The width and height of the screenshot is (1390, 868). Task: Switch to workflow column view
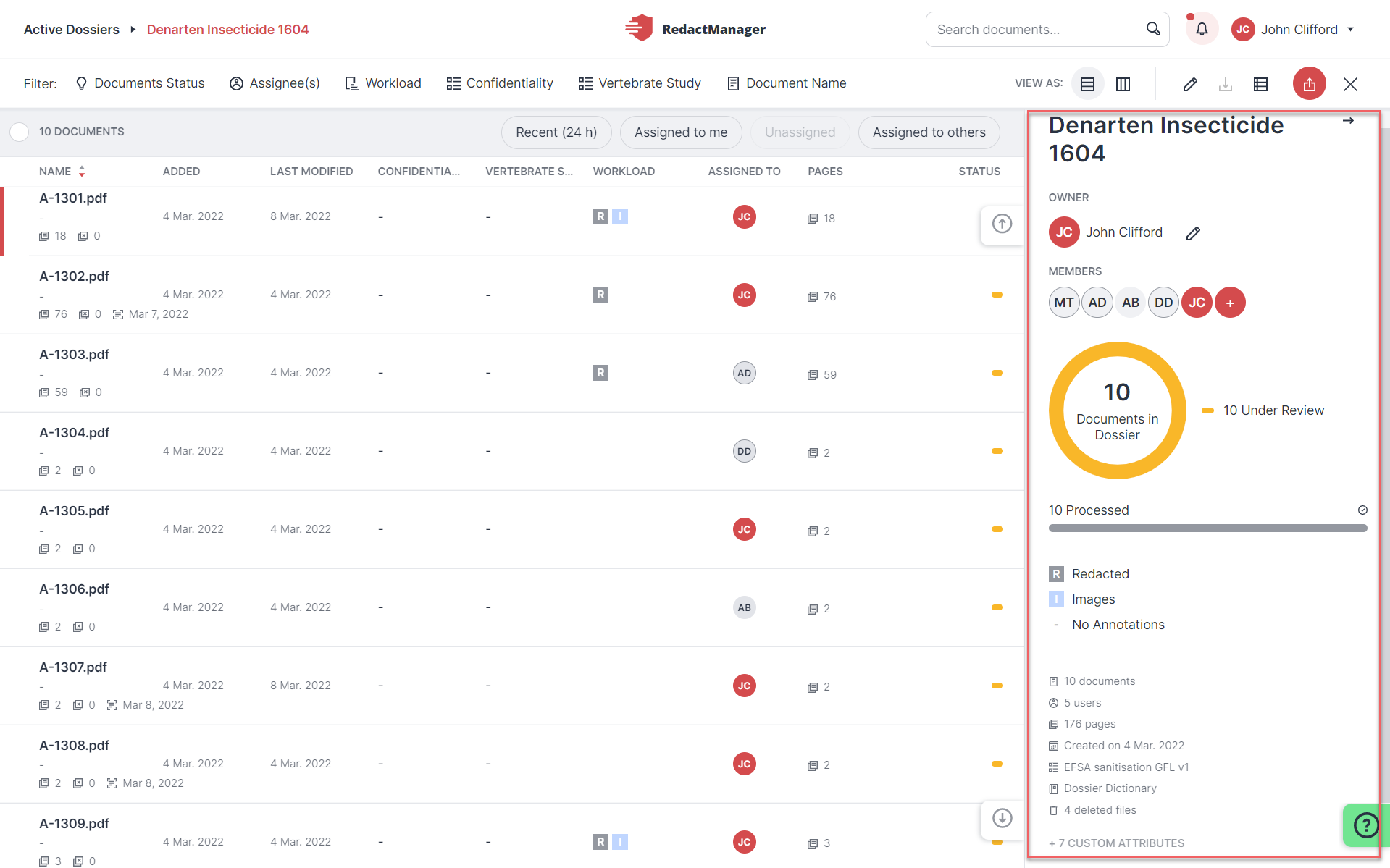tap(1123, 84)
